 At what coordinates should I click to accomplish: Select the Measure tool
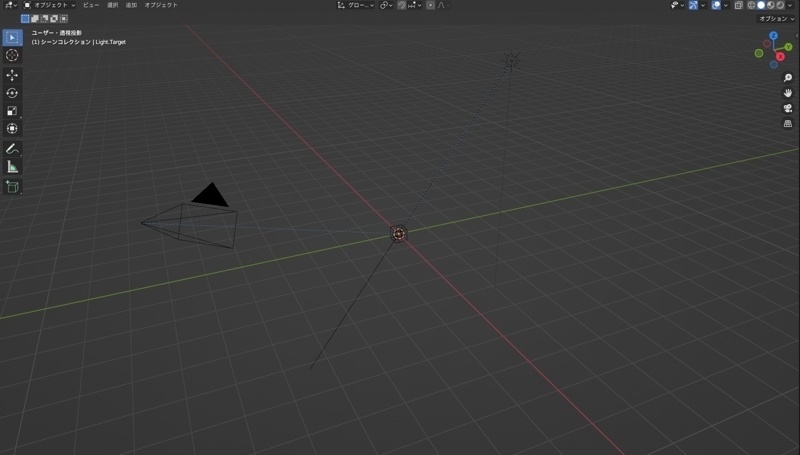[12, 167]
